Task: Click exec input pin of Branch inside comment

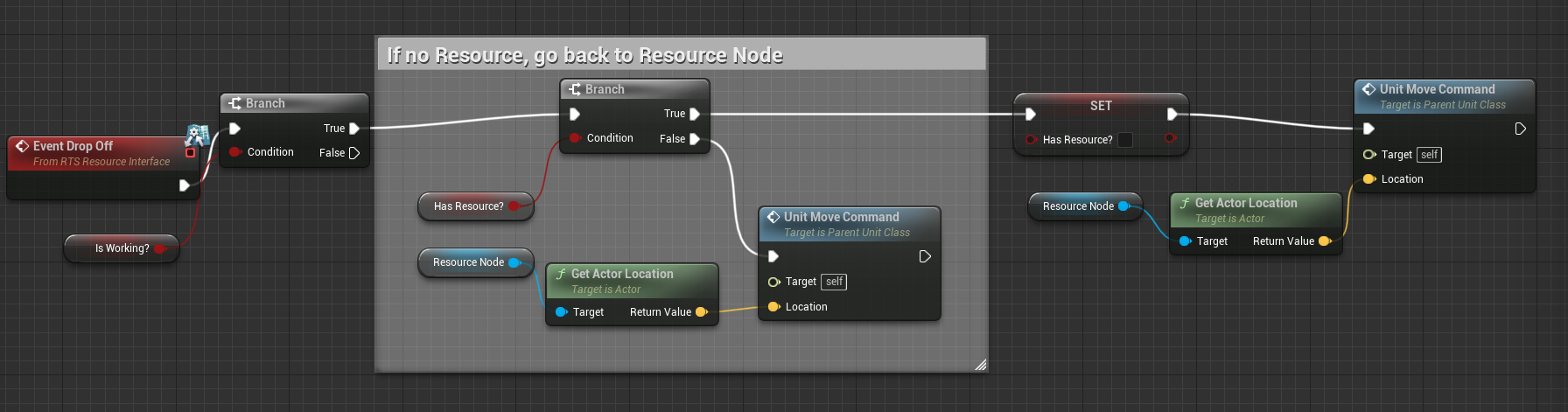Action: [x=575, y=114]
